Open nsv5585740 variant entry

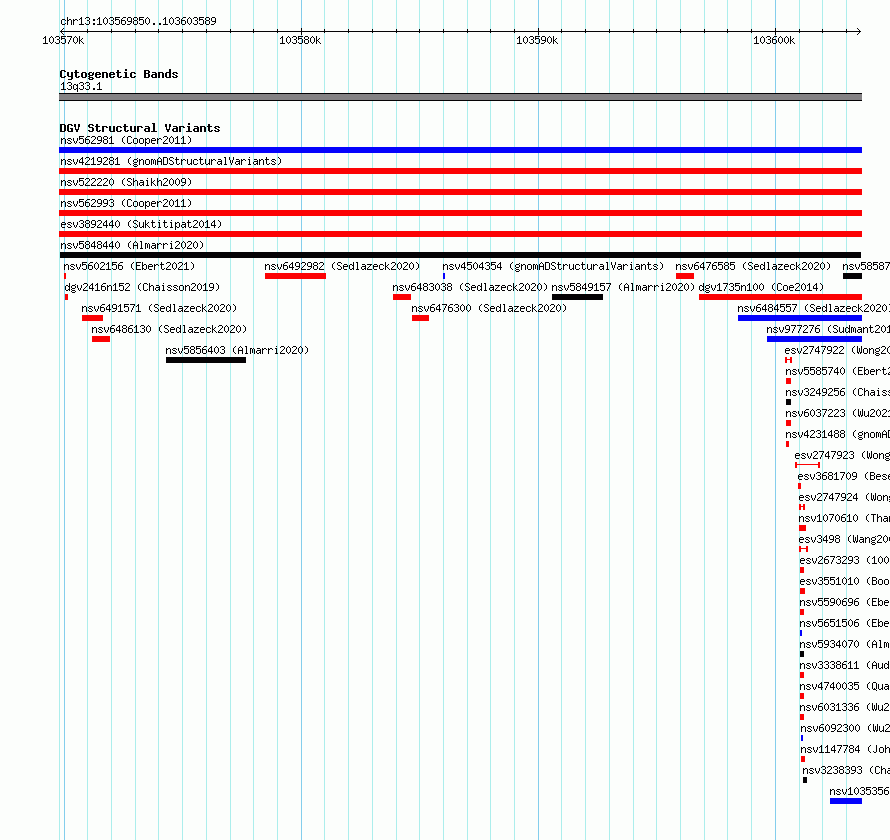pos(838,371)
